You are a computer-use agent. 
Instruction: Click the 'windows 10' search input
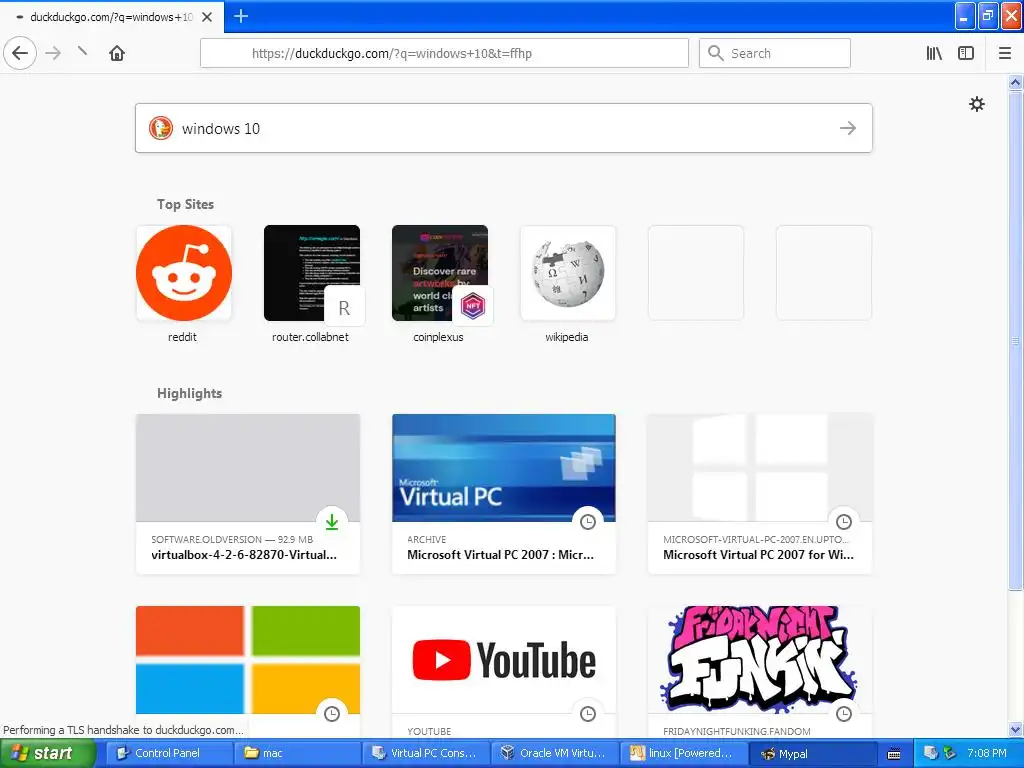(x=504, y=128)
